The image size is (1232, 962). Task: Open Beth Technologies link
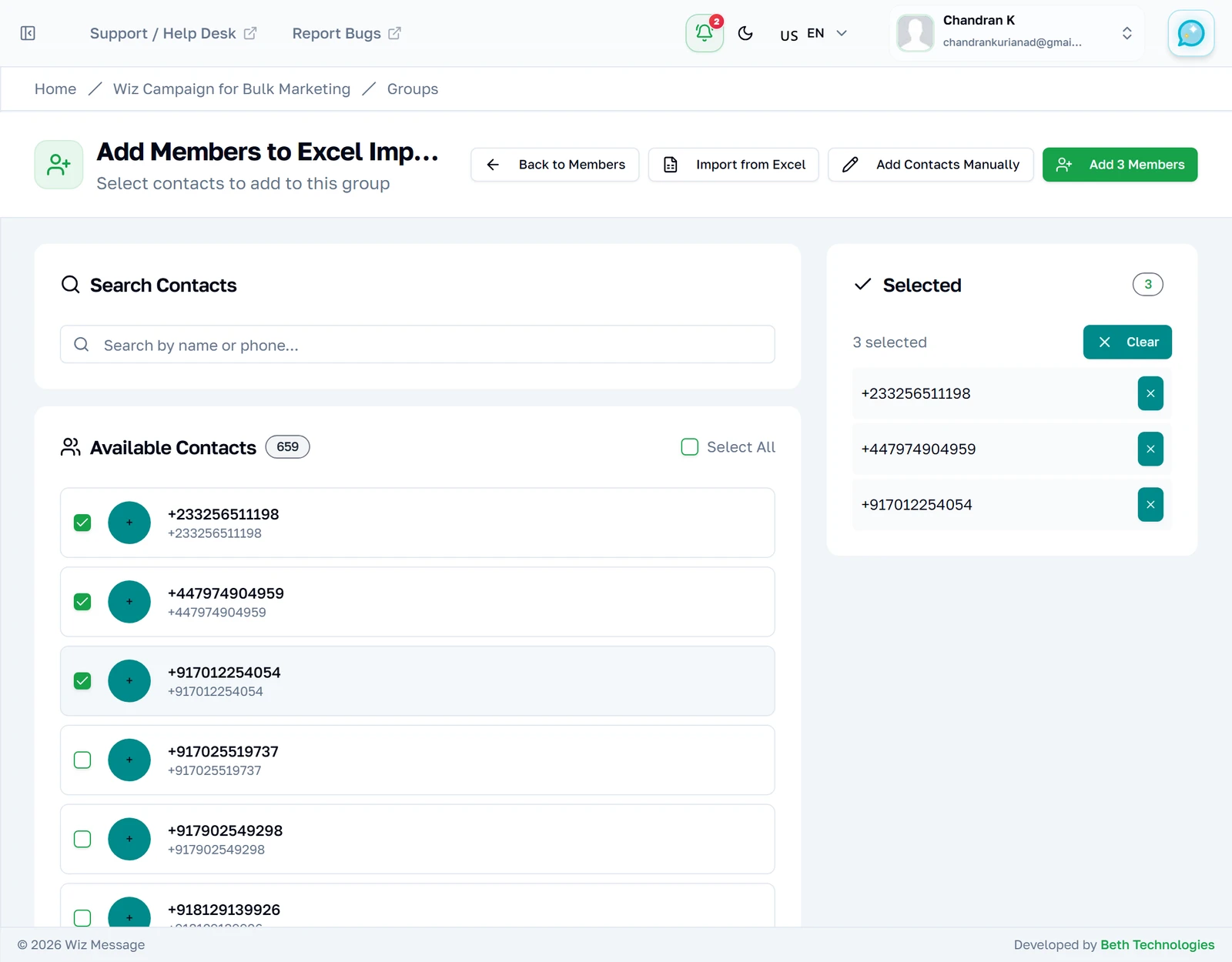[1157, 944]
